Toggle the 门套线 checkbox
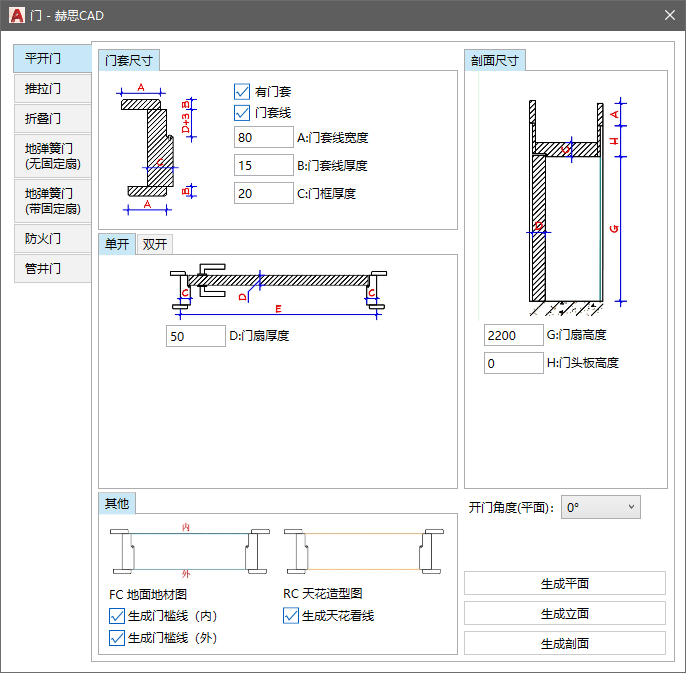The image size is (686, 673). 242,113
